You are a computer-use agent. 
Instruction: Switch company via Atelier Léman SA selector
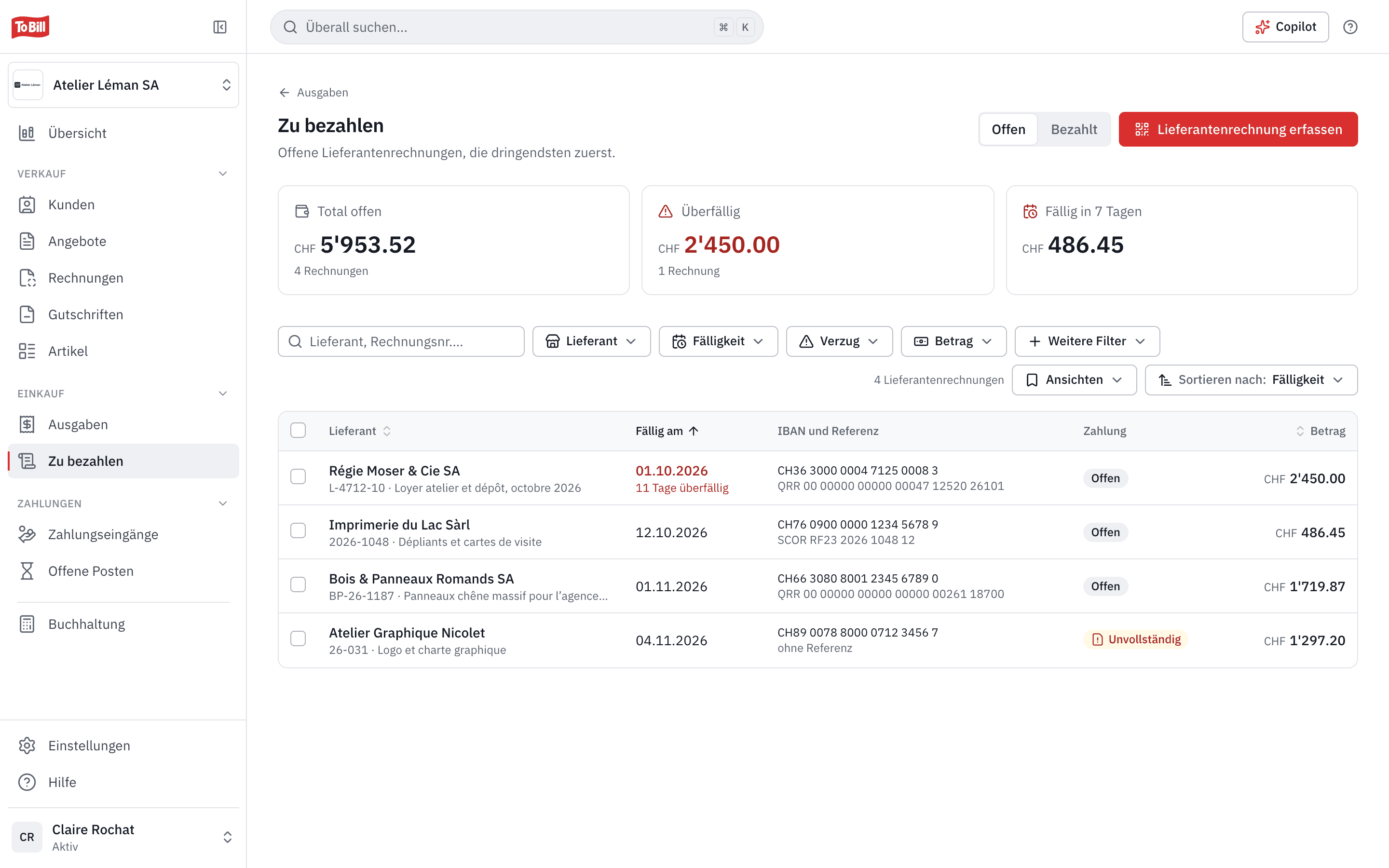point(123,85)
